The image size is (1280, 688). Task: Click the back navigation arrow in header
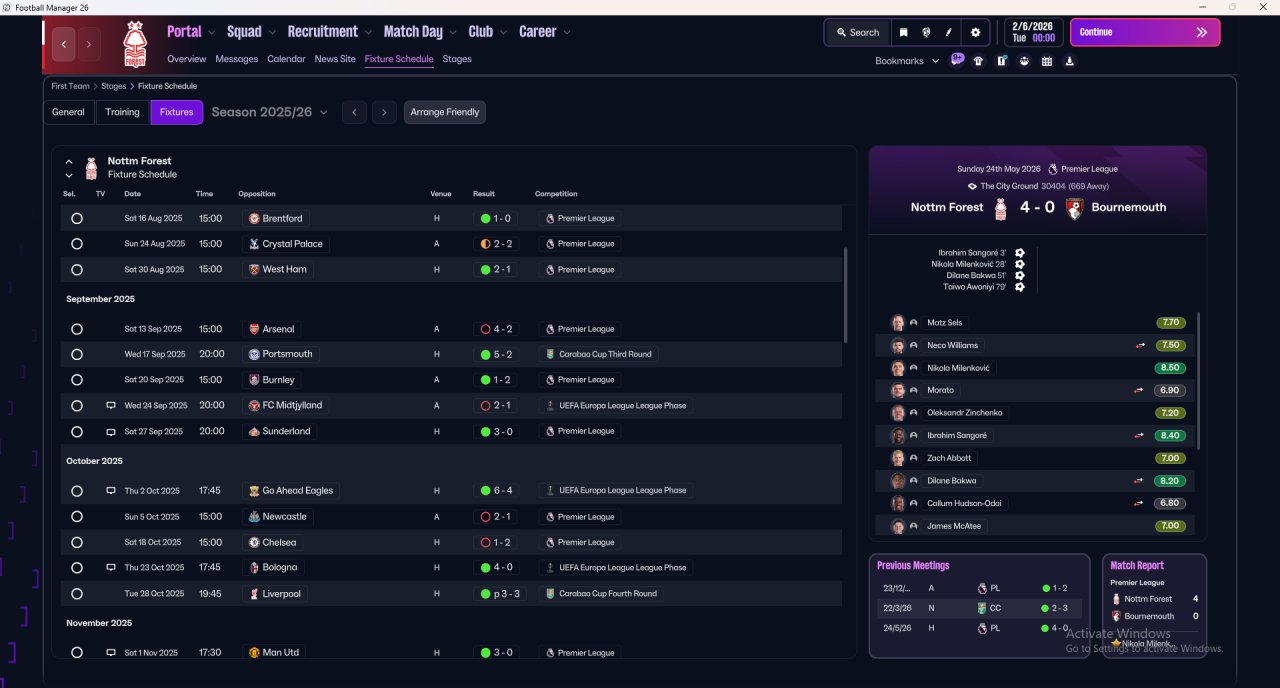65,44
